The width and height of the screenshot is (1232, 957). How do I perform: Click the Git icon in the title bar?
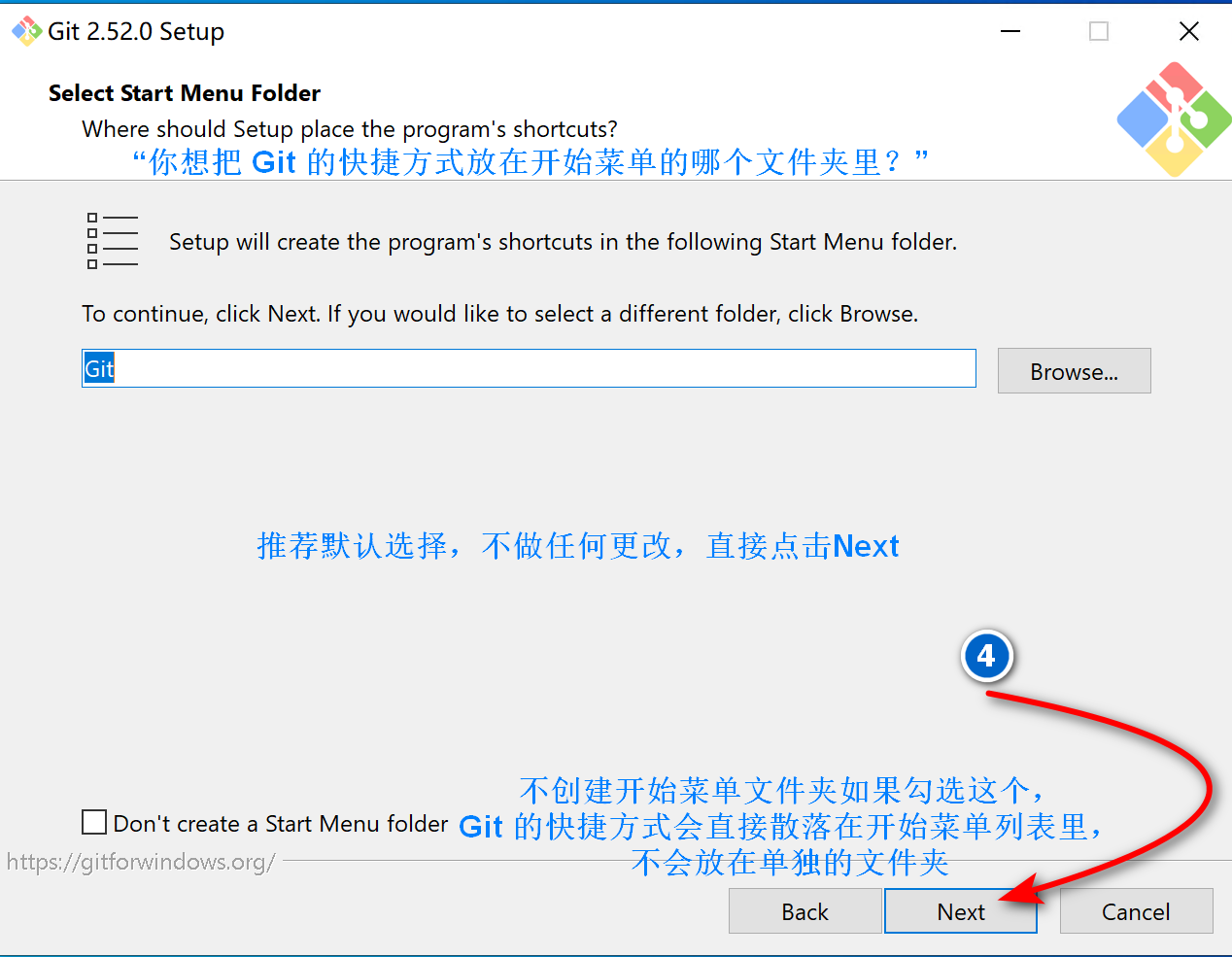[x=26, y=31]
